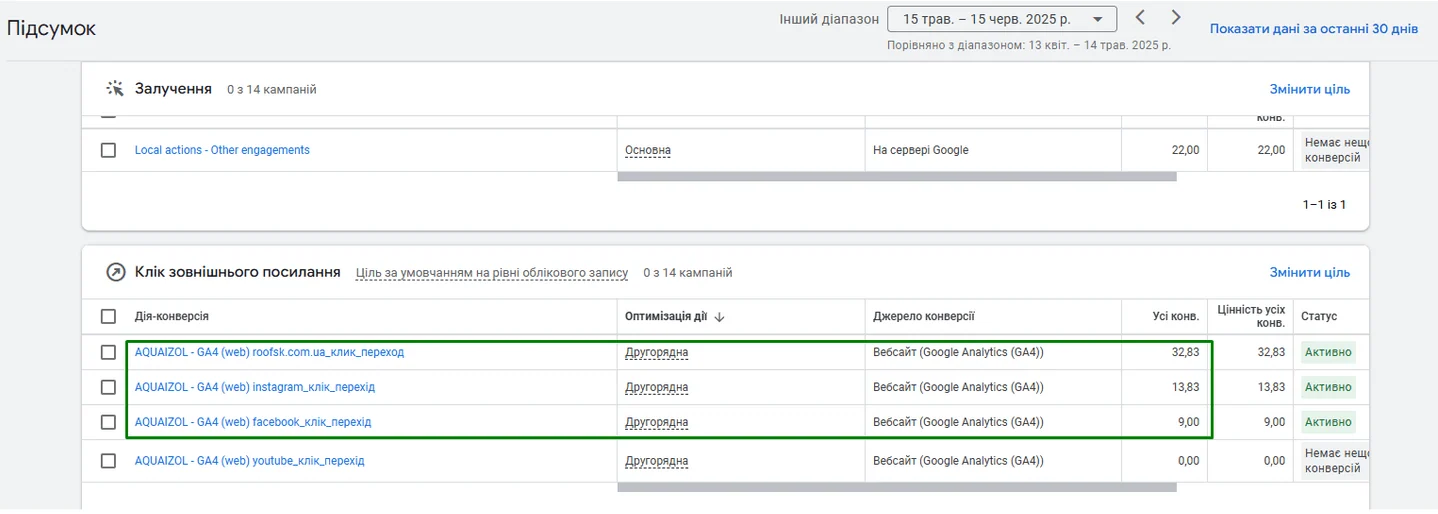Select all conversion actions in external link table

click(x=108, y=317)
